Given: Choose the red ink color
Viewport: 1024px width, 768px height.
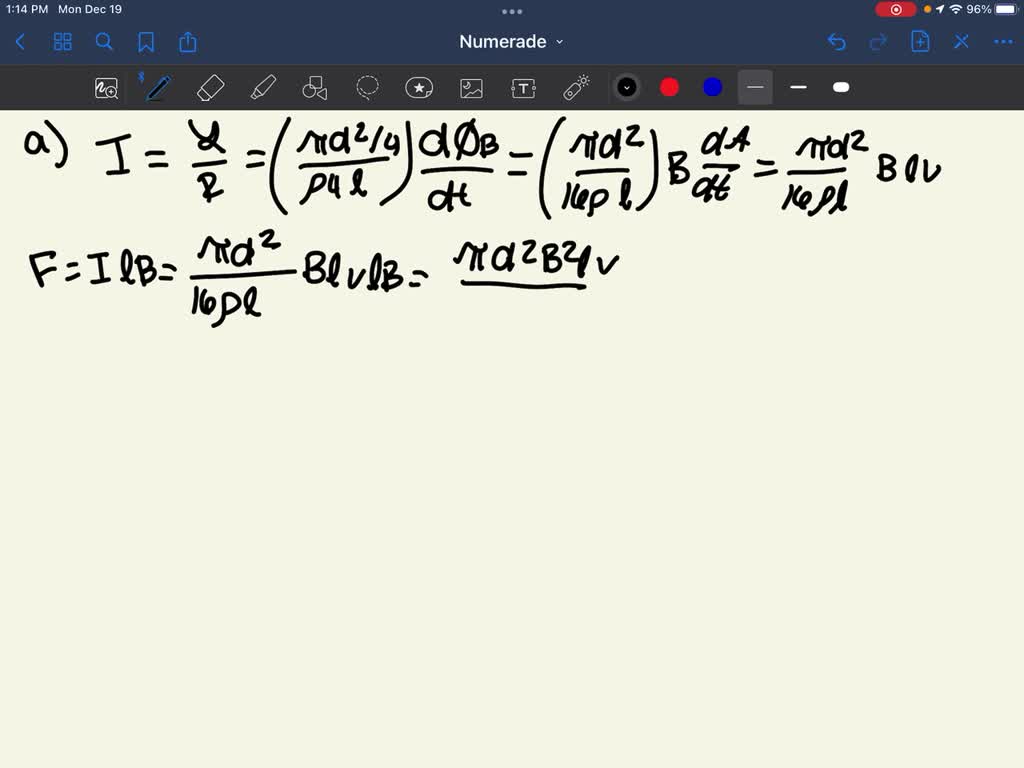Looking at the screenshot, I should 669,88.
